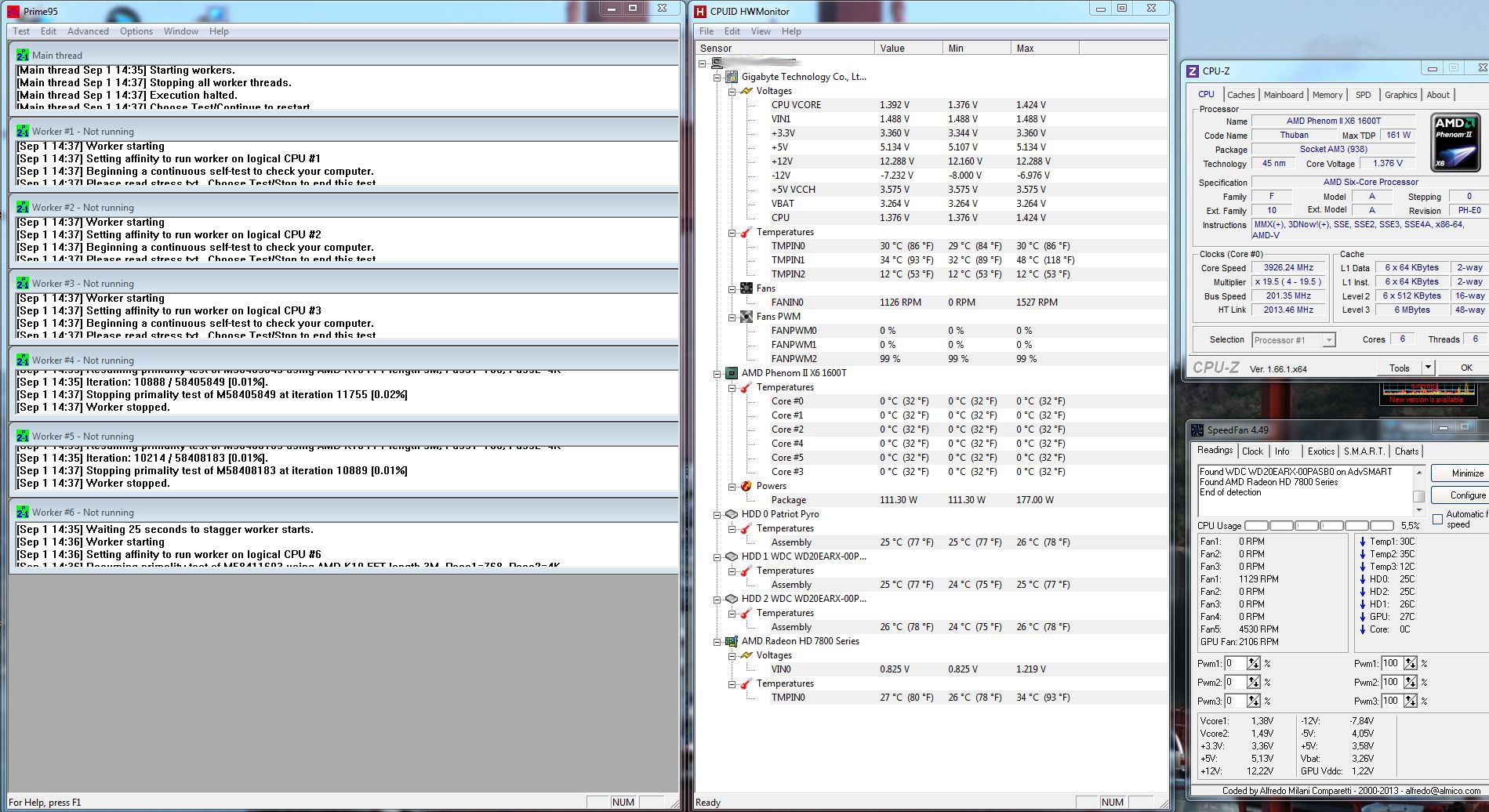Open the S.M.A.R.T. tab in SpeedFan
Image resolution: width=1489 pixels, height=812 pixels.
tap(1364, 451)
